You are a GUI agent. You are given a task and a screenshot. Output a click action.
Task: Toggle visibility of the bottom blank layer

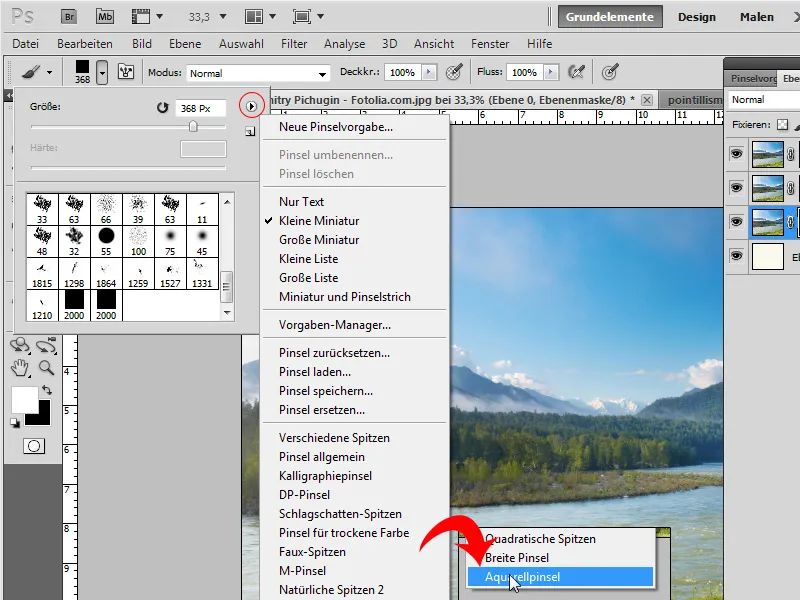(x=736, y=256)
